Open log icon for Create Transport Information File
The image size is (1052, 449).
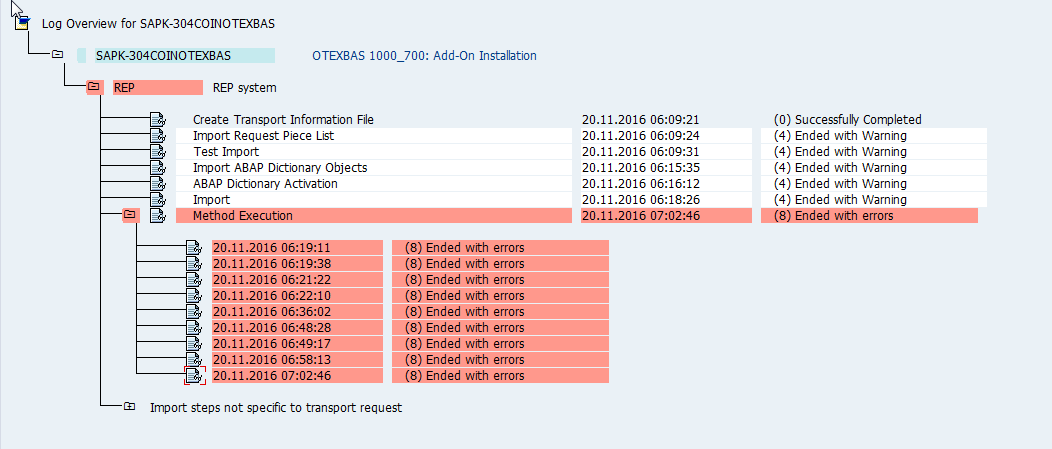[158, 119]
